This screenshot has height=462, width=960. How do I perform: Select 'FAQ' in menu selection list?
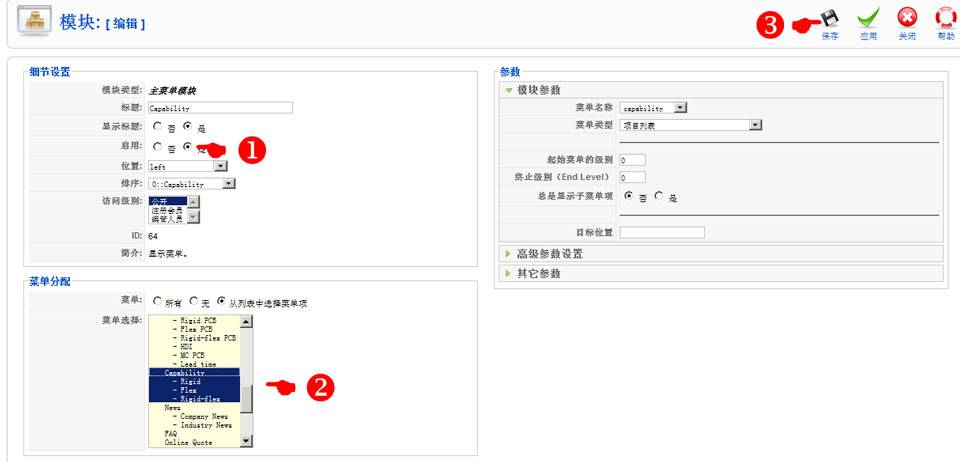pos(194,433)
